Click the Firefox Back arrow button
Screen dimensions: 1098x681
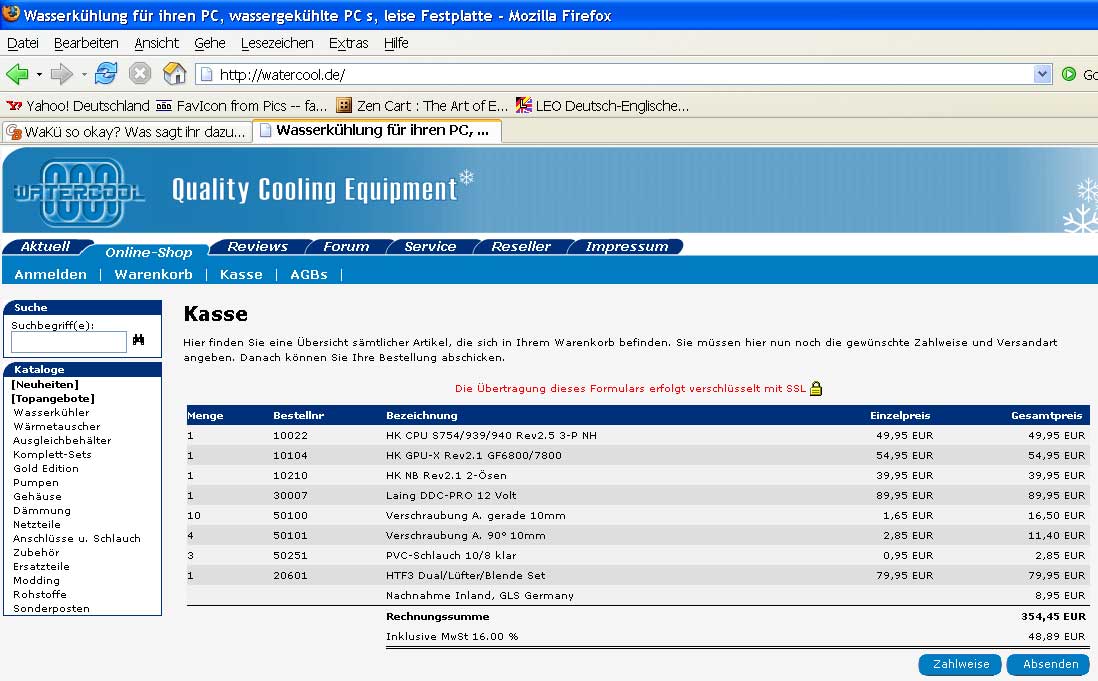(x=18, y=73)
